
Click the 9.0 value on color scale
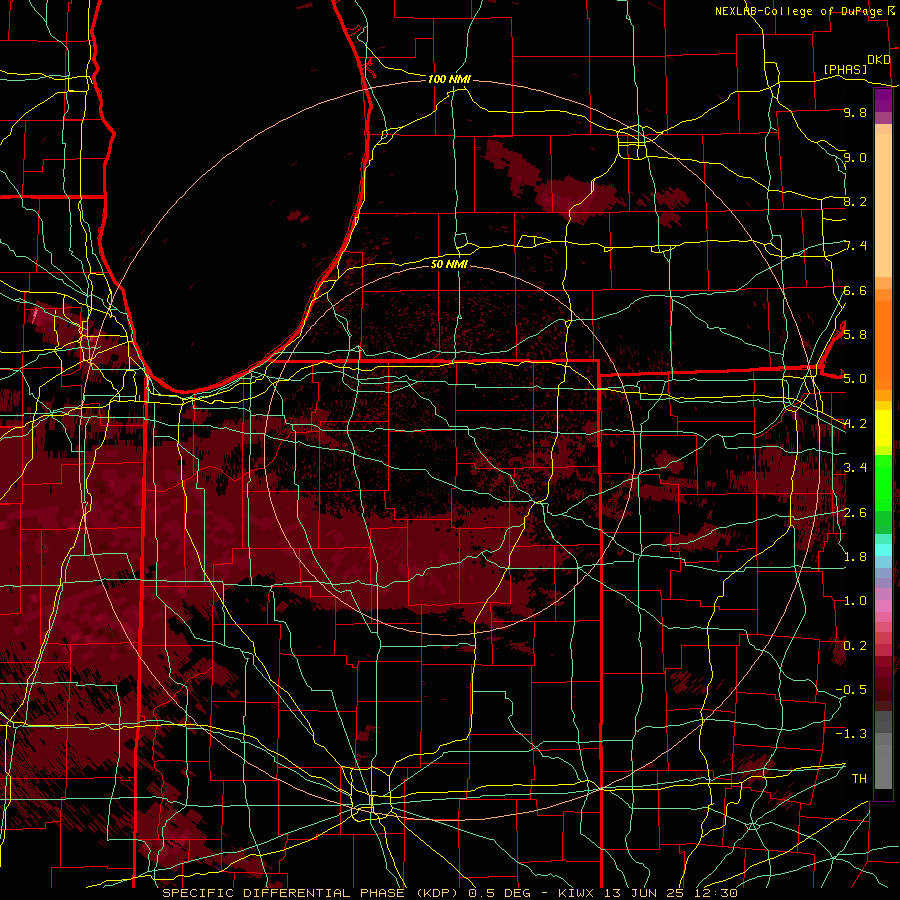tap(855, 157)
